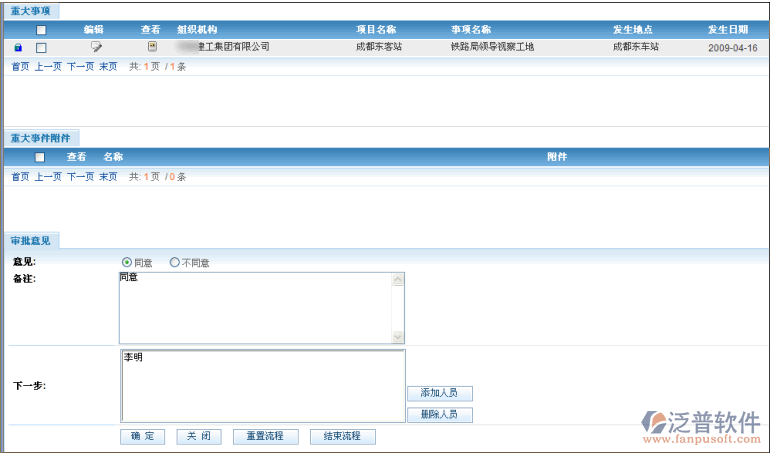Click the 结束流程 button
Screen dimensions: 771x455
[343, 436]
